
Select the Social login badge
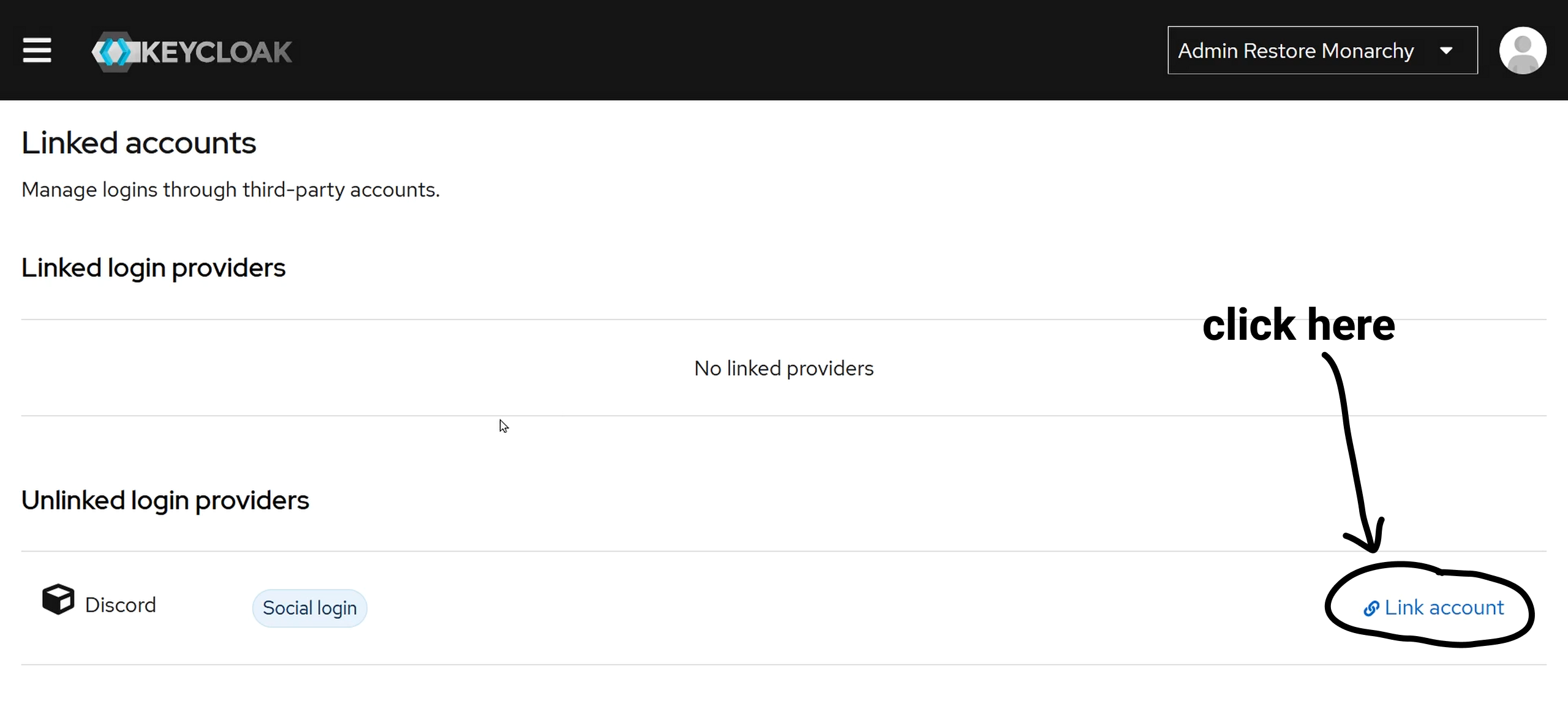(x=309, y=608)
